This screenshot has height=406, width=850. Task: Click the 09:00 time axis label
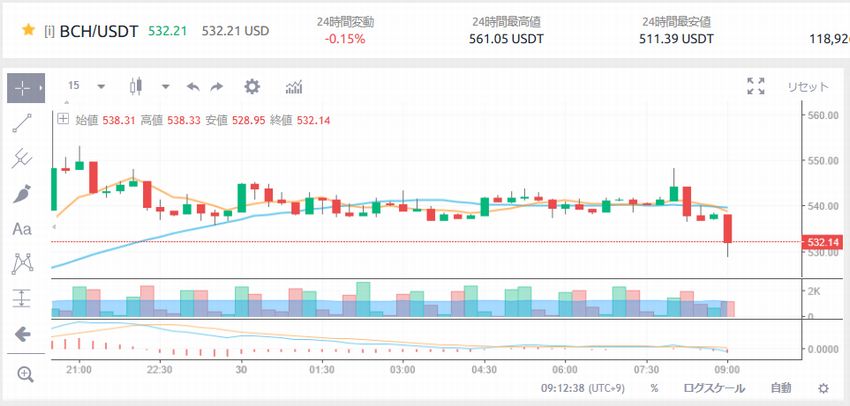coord(727,370)
